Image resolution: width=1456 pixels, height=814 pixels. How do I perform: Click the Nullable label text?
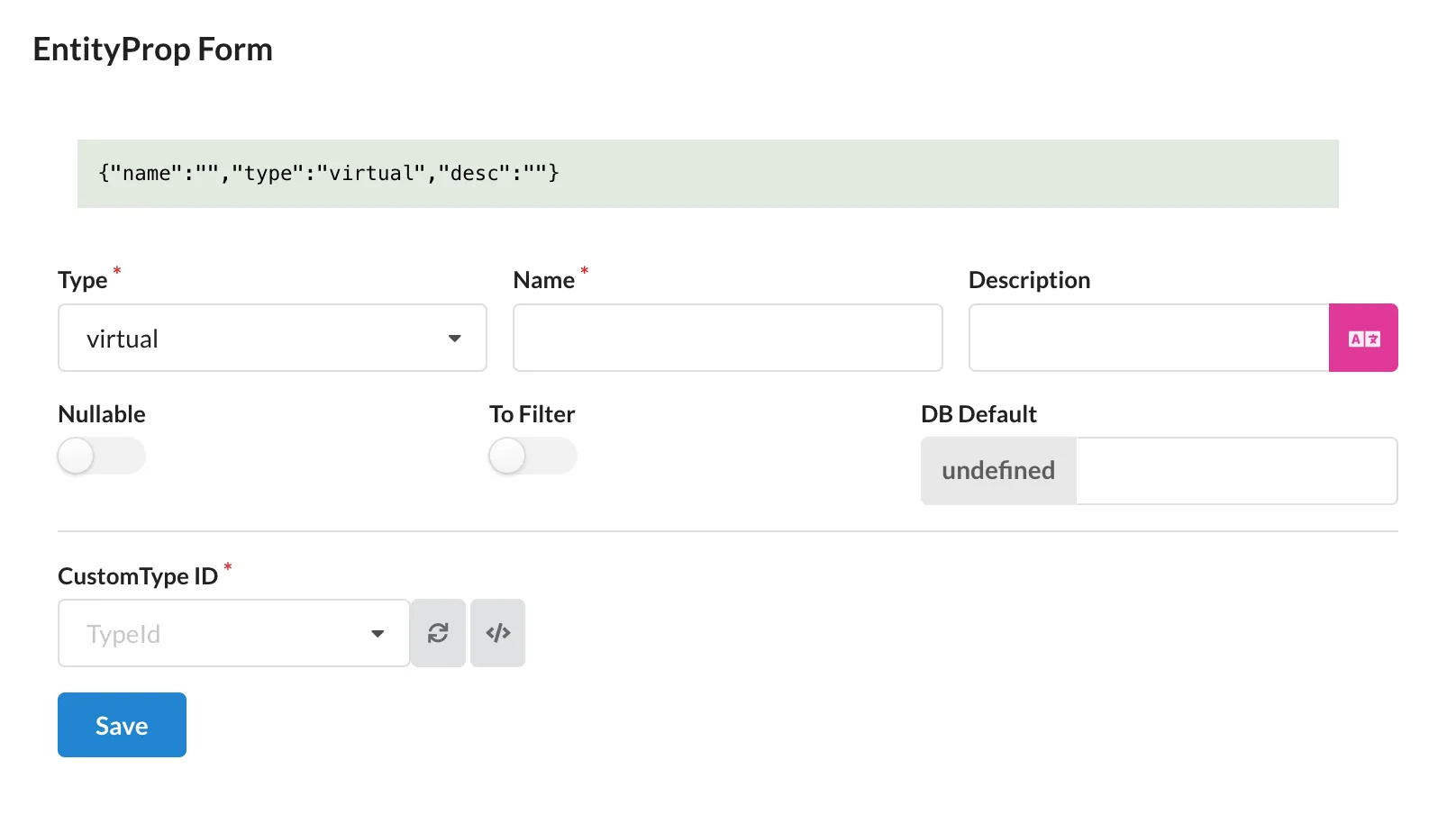coord(102,414)
